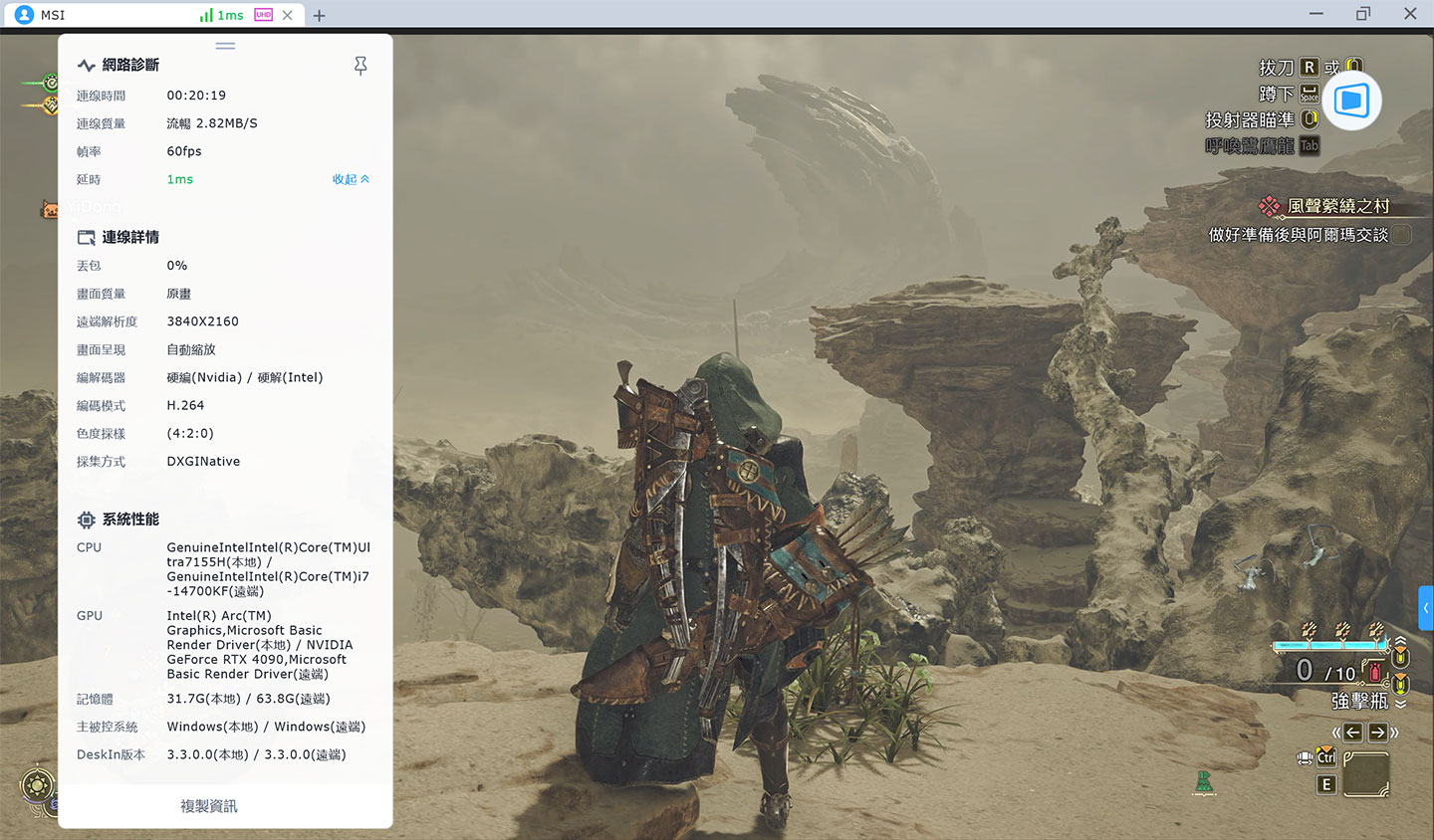
Task: Click the green signal latency indicator
Action: [221, 15]
